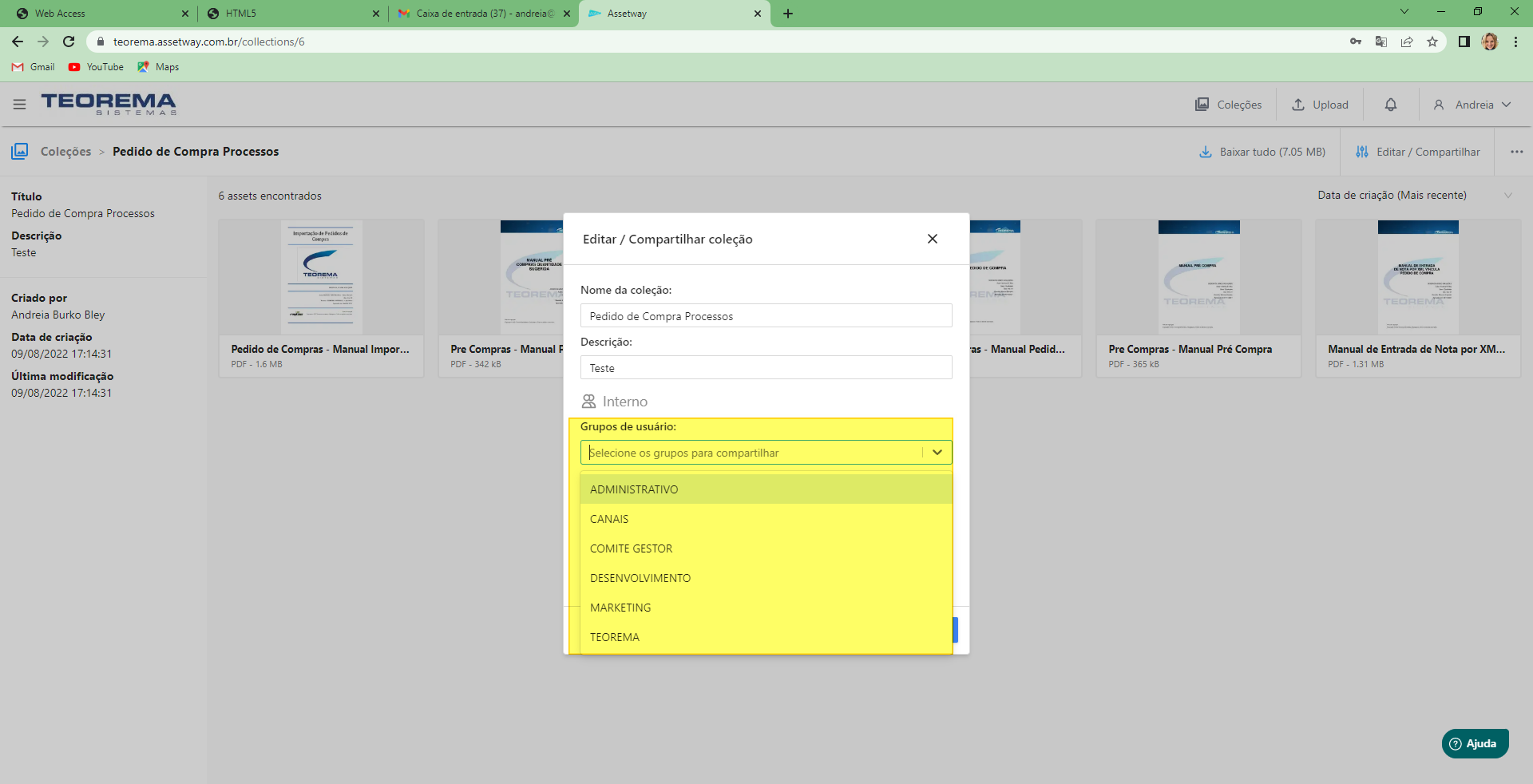The height and width of the screenshot is (784, 1533).
Task: Open Chrome's three-dot menu
Action: [1515, 42]
